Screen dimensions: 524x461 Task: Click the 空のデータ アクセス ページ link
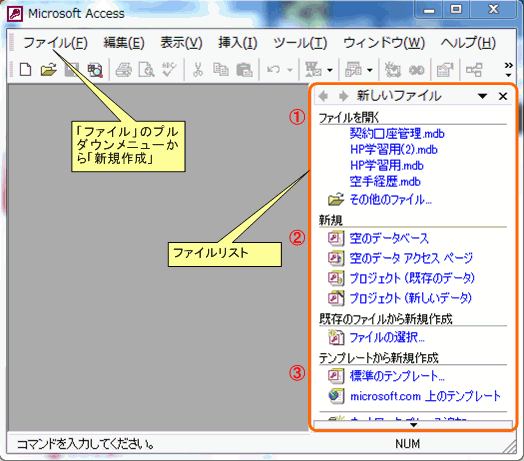coord(411,258)
